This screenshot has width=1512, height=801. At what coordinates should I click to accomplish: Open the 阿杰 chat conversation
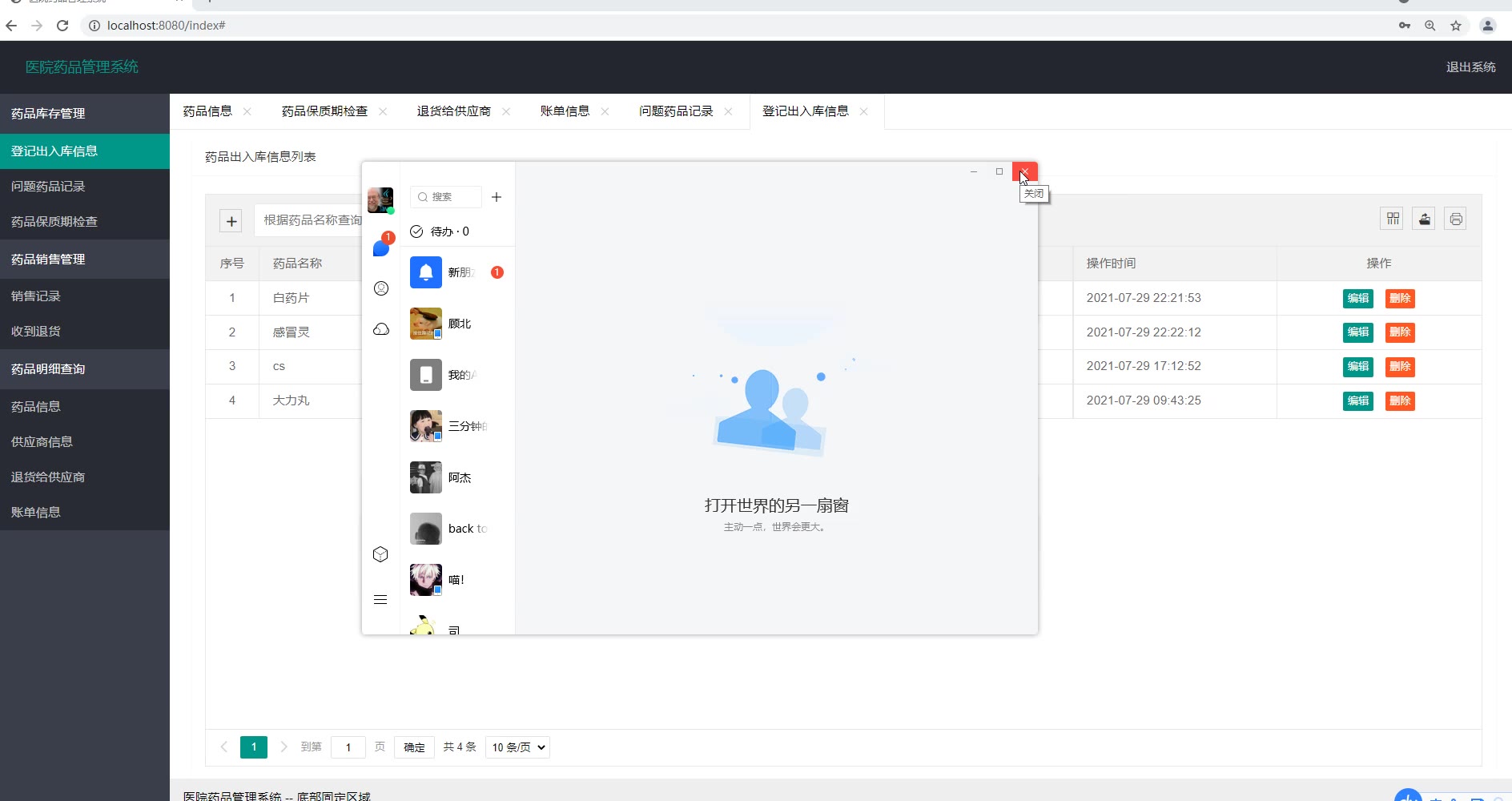(x=457, y=477)
